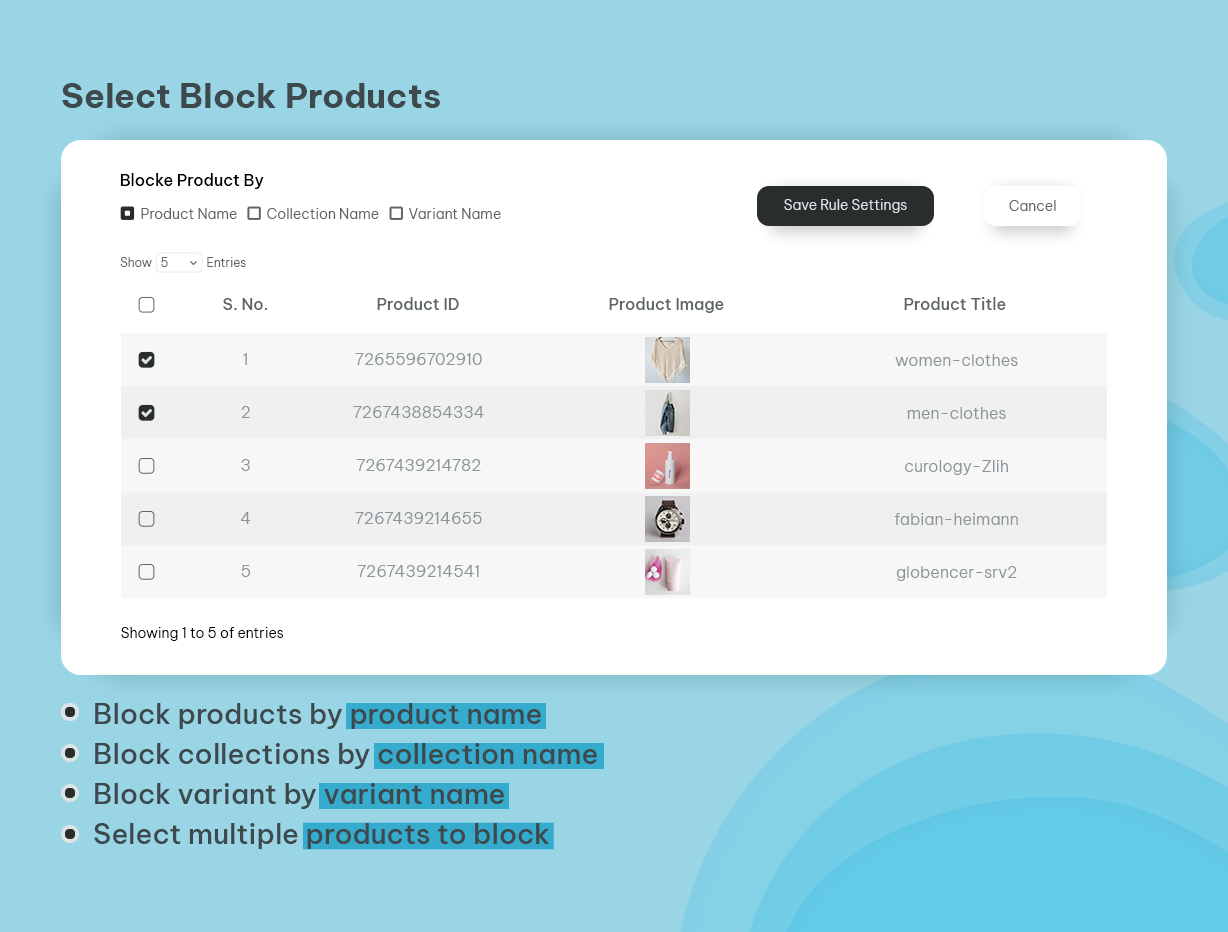Click the Cancel button
Image resolution: width=1228 pixels, height=932 pixels.
1032,206
